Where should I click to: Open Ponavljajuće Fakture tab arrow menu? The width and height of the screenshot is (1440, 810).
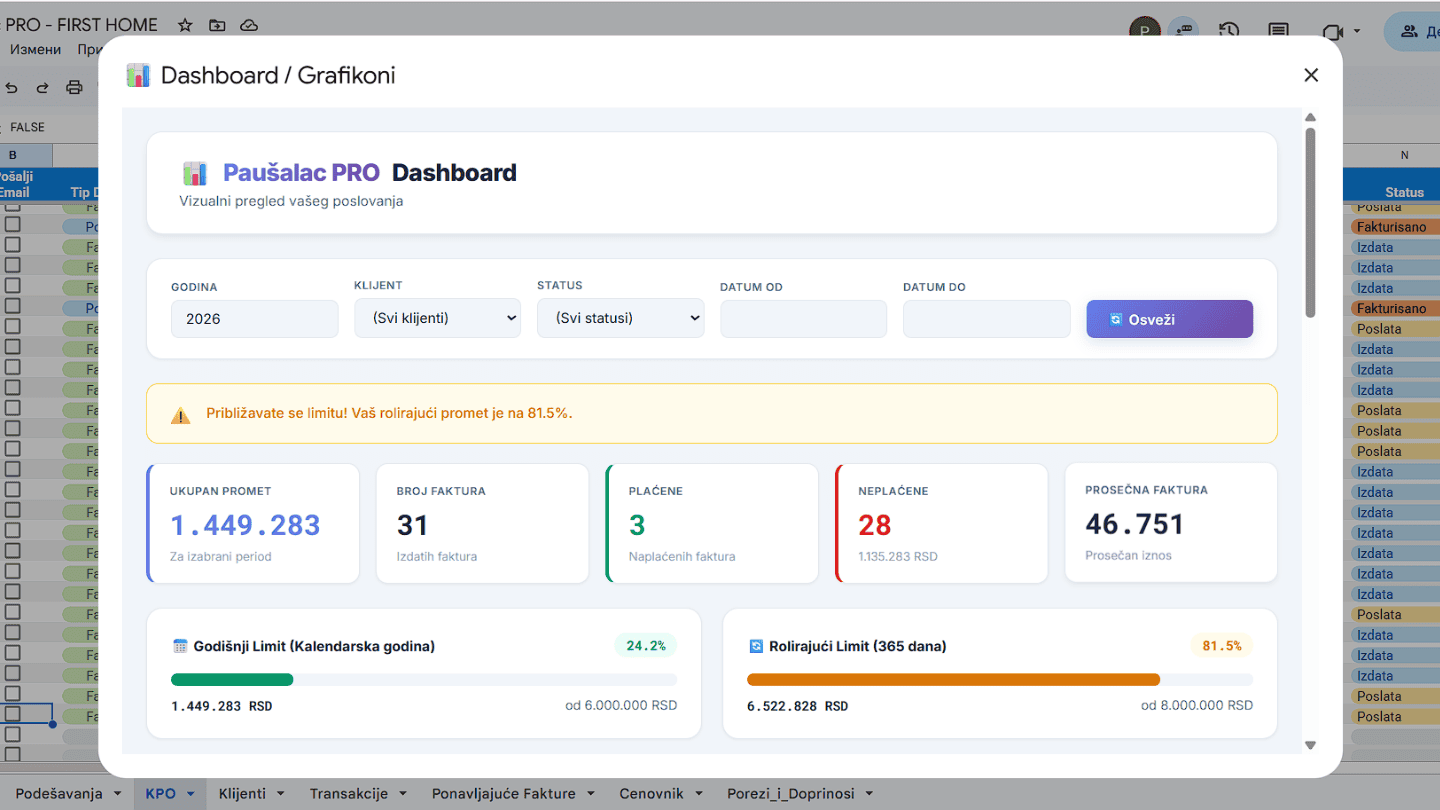click(x=590, y=794)
